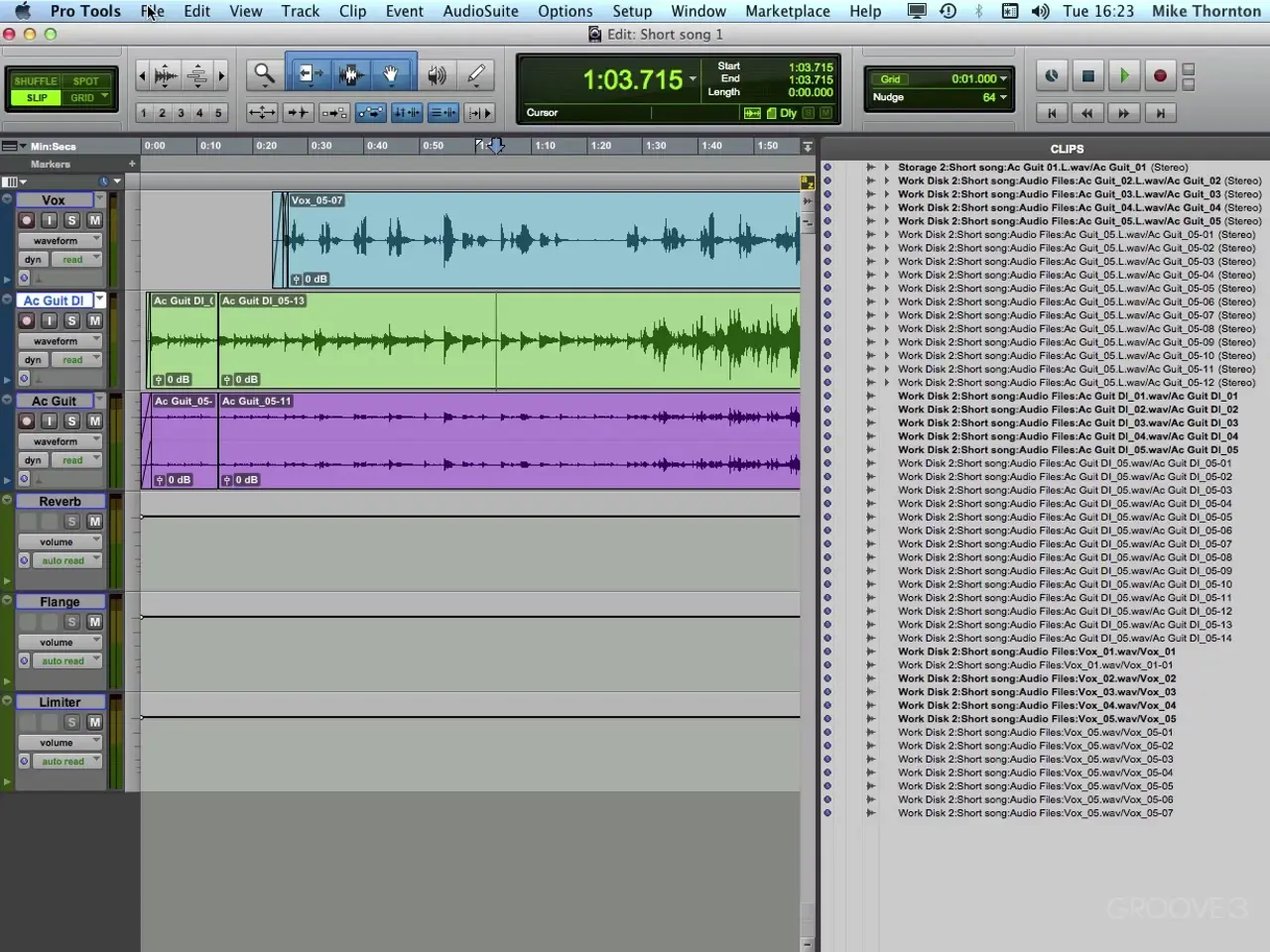Toggle Insertion Follows Playback icon

(480, 113)
